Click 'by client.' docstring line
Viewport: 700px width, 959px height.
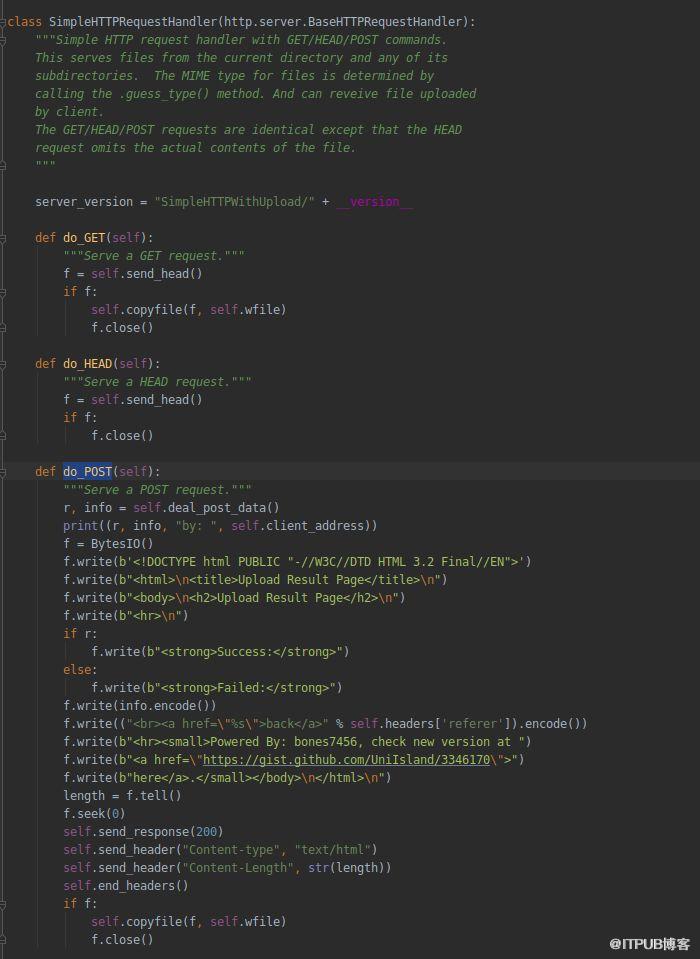point(70,112)
